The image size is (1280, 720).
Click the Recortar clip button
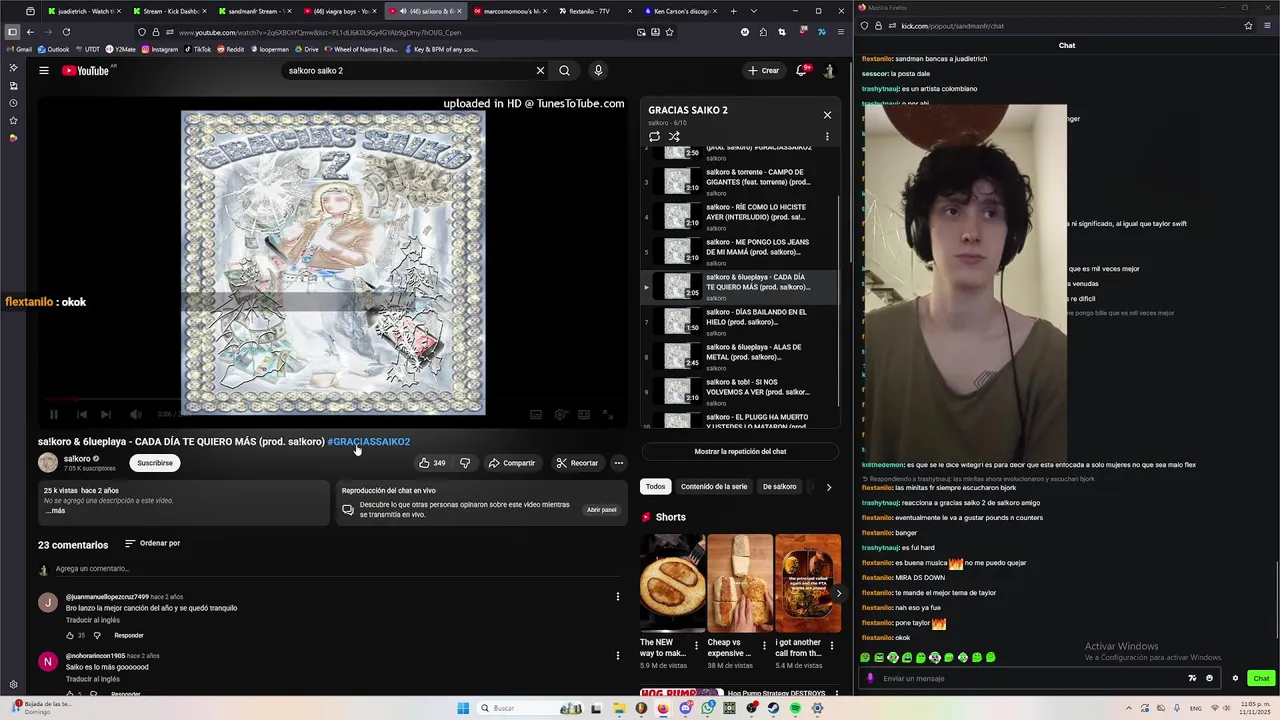(577, 463)
